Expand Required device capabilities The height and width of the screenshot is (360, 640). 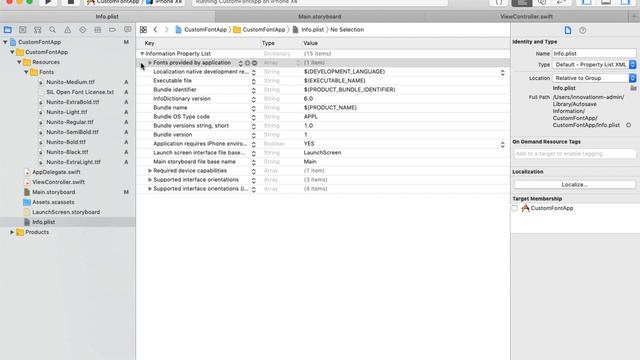coord(150,171)
